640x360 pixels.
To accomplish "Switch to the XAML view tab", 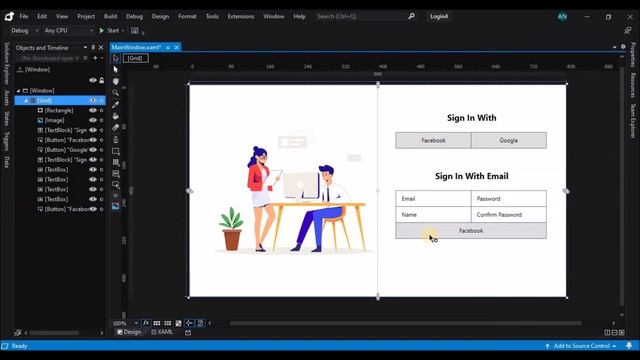I will [x=162, y=332].
